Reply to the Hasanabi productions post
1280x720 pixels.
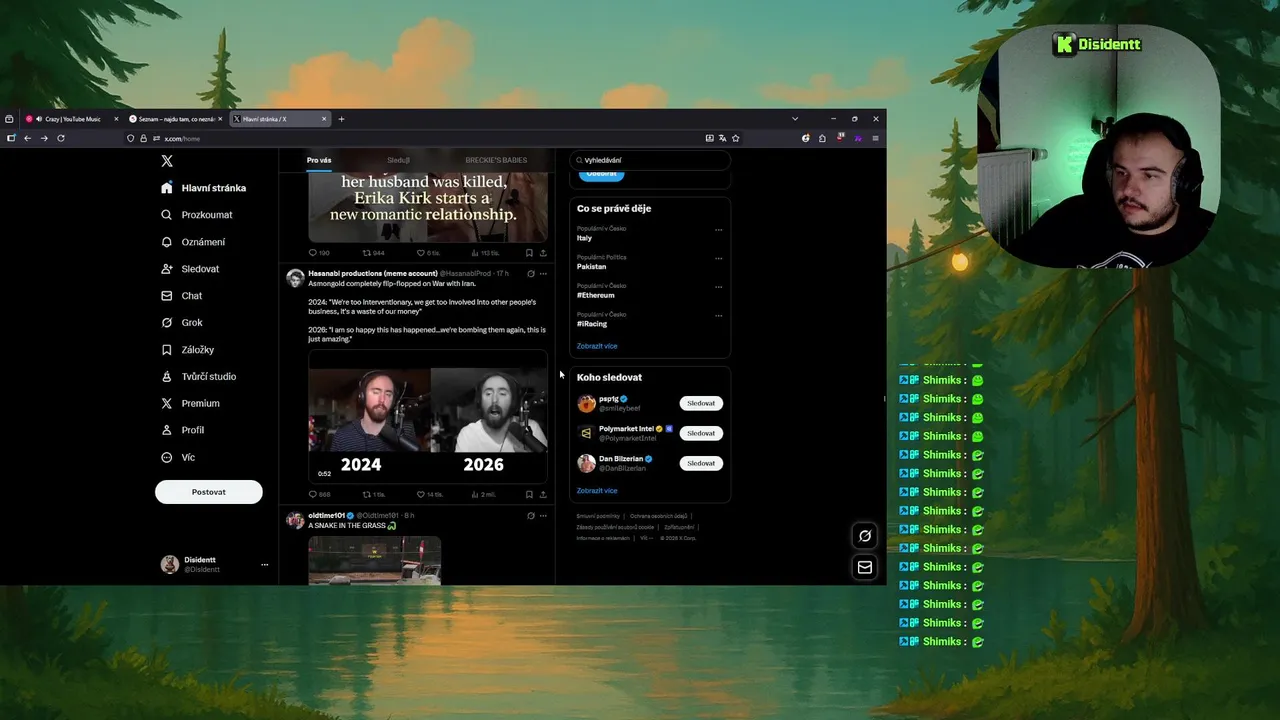tap(319, 494)
